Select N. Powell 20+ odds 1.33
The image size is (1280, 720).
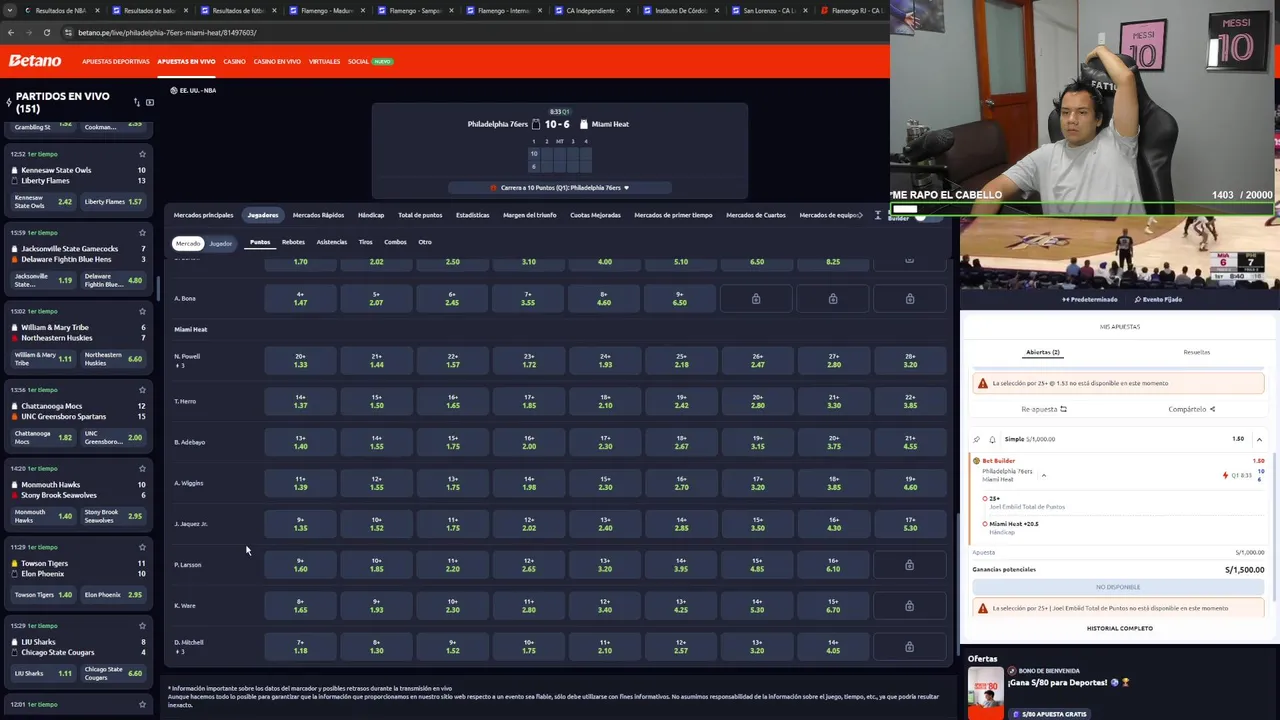click(x=300, y=360)
